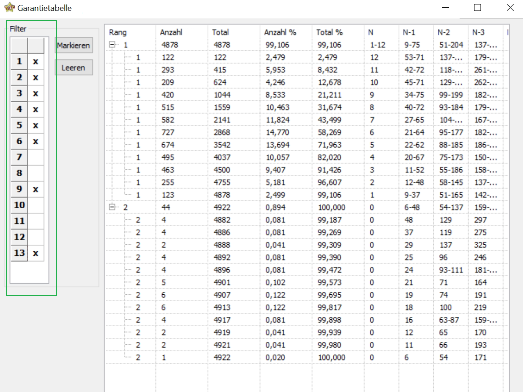
Task: Select filter row header 10
Action: coord(19,205)
